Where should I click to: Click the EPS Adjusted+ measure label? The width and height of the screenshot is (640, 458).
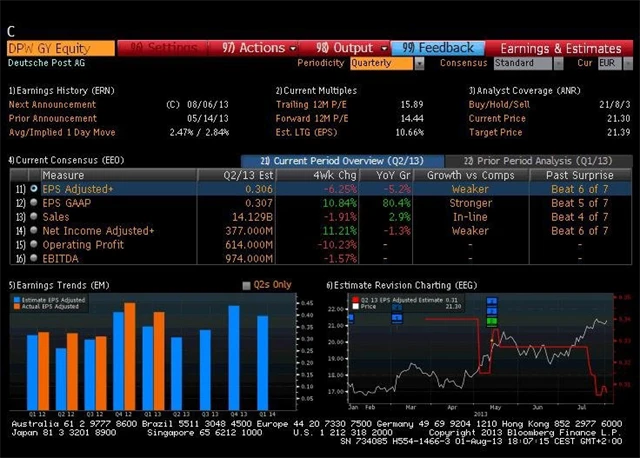78,189
